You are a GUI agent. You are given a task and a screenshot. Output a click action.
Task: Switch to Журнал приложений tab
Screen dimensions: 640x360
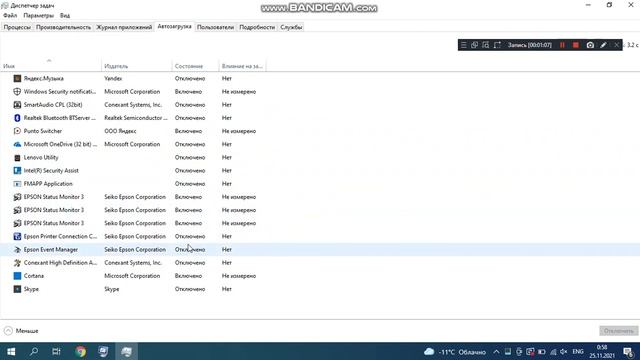tap(124, 27)
